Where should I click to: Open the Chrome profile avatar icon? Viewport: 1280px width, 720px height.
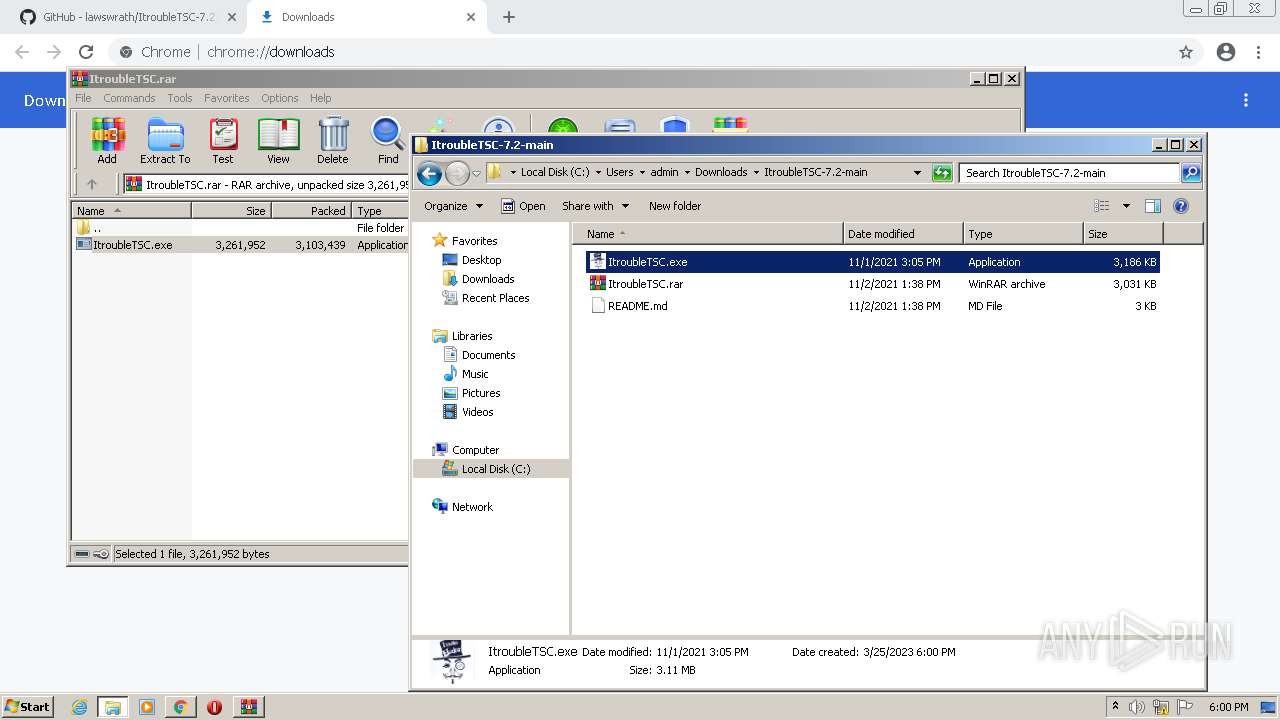[x=1226, y=52]
